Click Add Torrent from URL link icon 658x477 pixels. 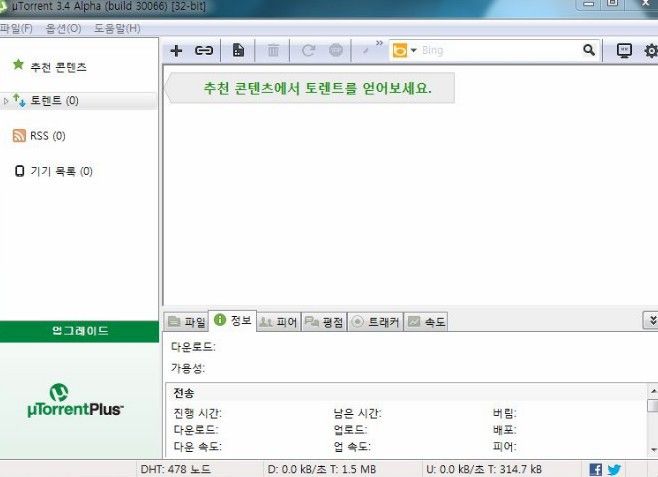point(204,51)
